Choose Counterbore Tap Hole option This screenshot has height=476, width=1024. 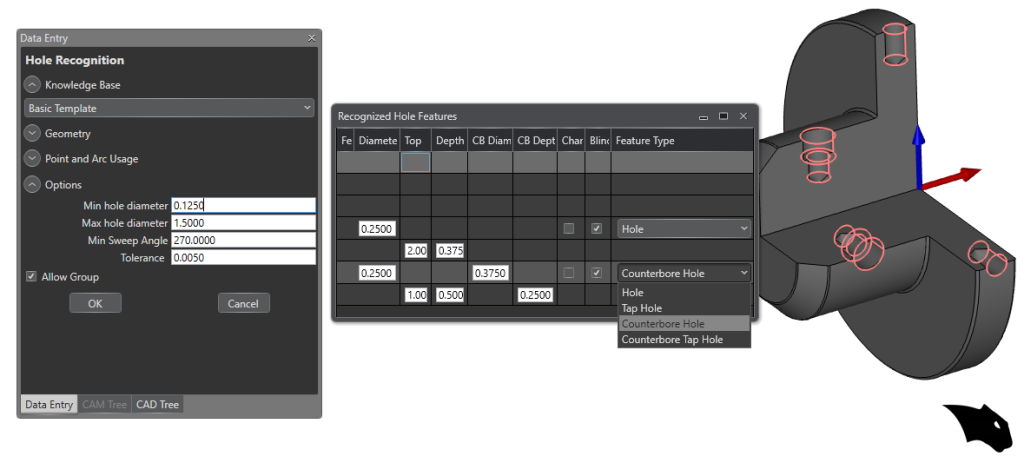click(x=671, y=340)
